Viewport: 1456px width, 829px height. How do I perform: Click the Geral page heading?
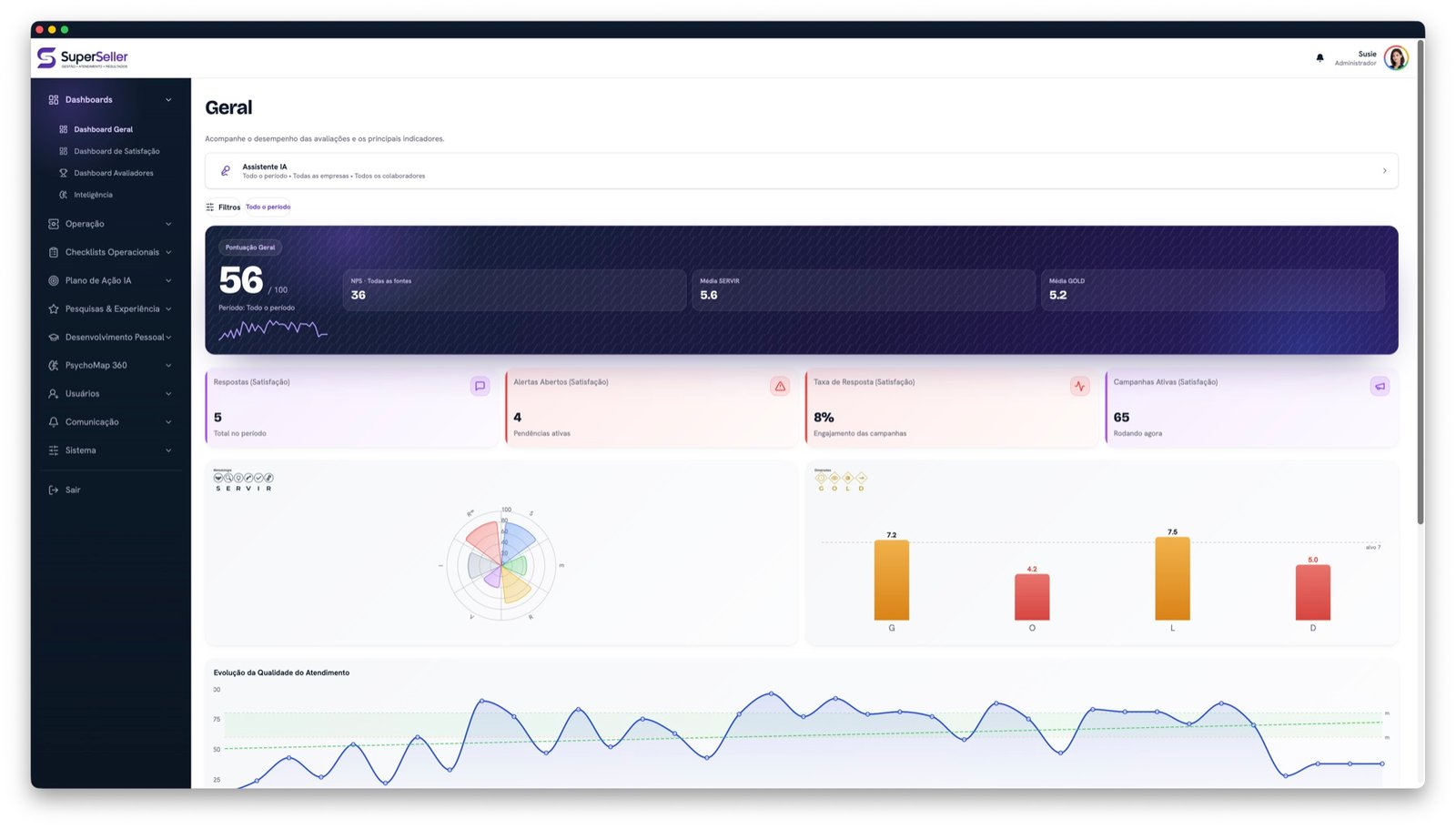pos(228,107)
